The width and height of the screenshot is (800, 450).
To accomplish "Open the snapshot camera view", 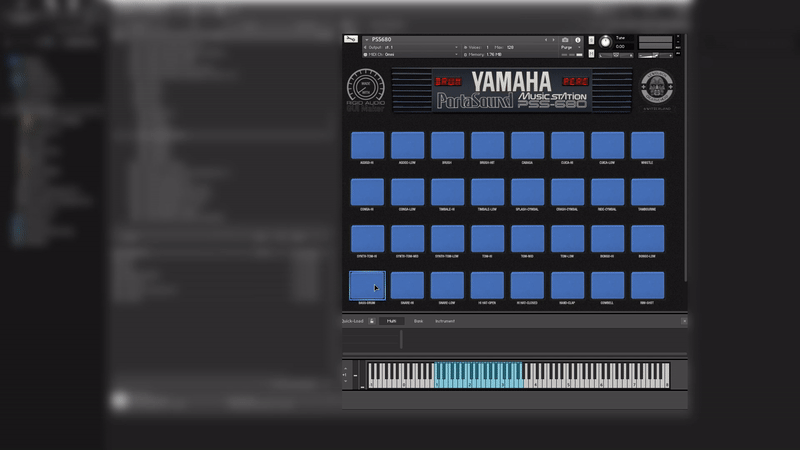I will click(x=565, y=40).
